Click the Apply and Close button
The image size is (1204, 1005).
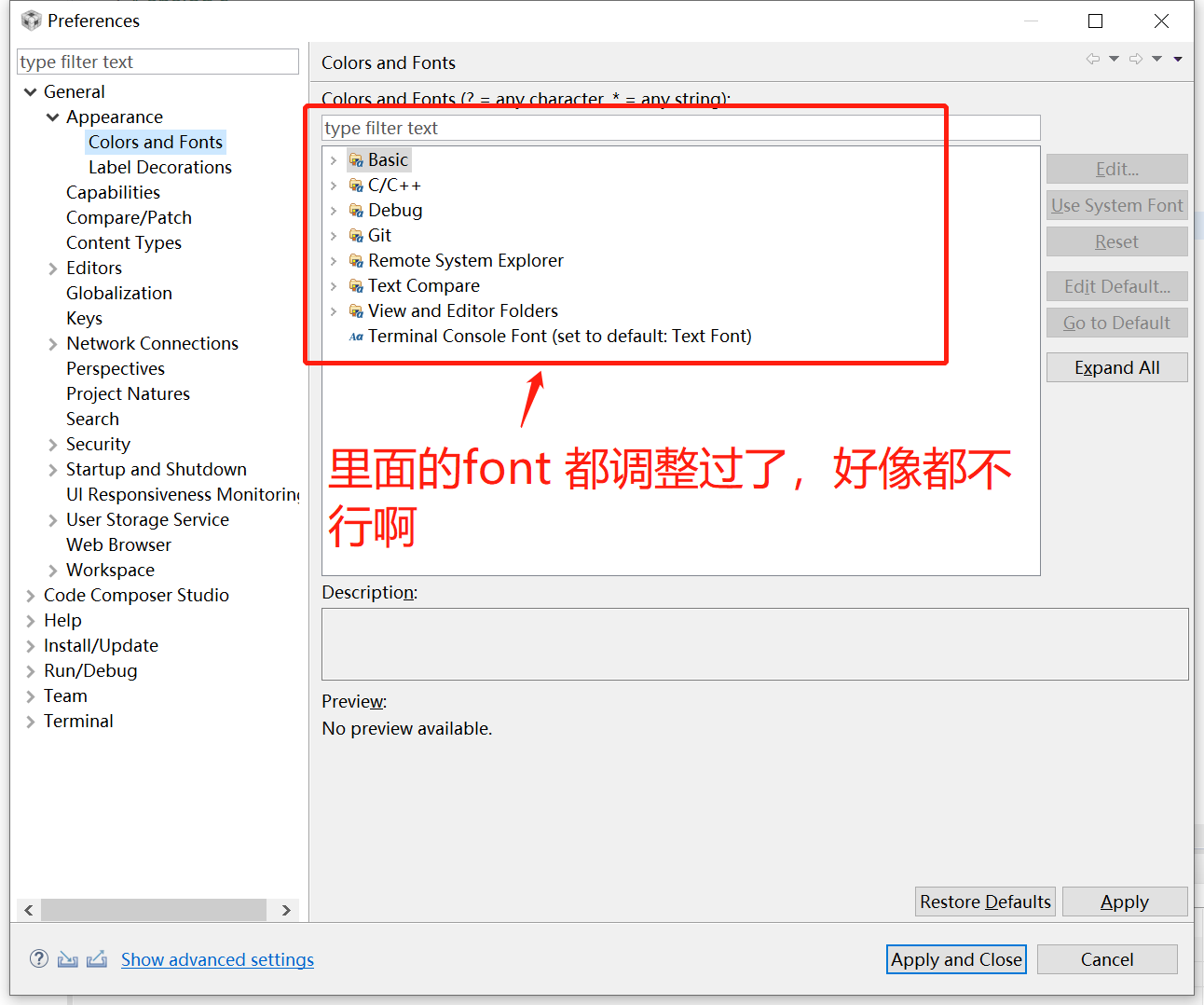coord(956,959)
